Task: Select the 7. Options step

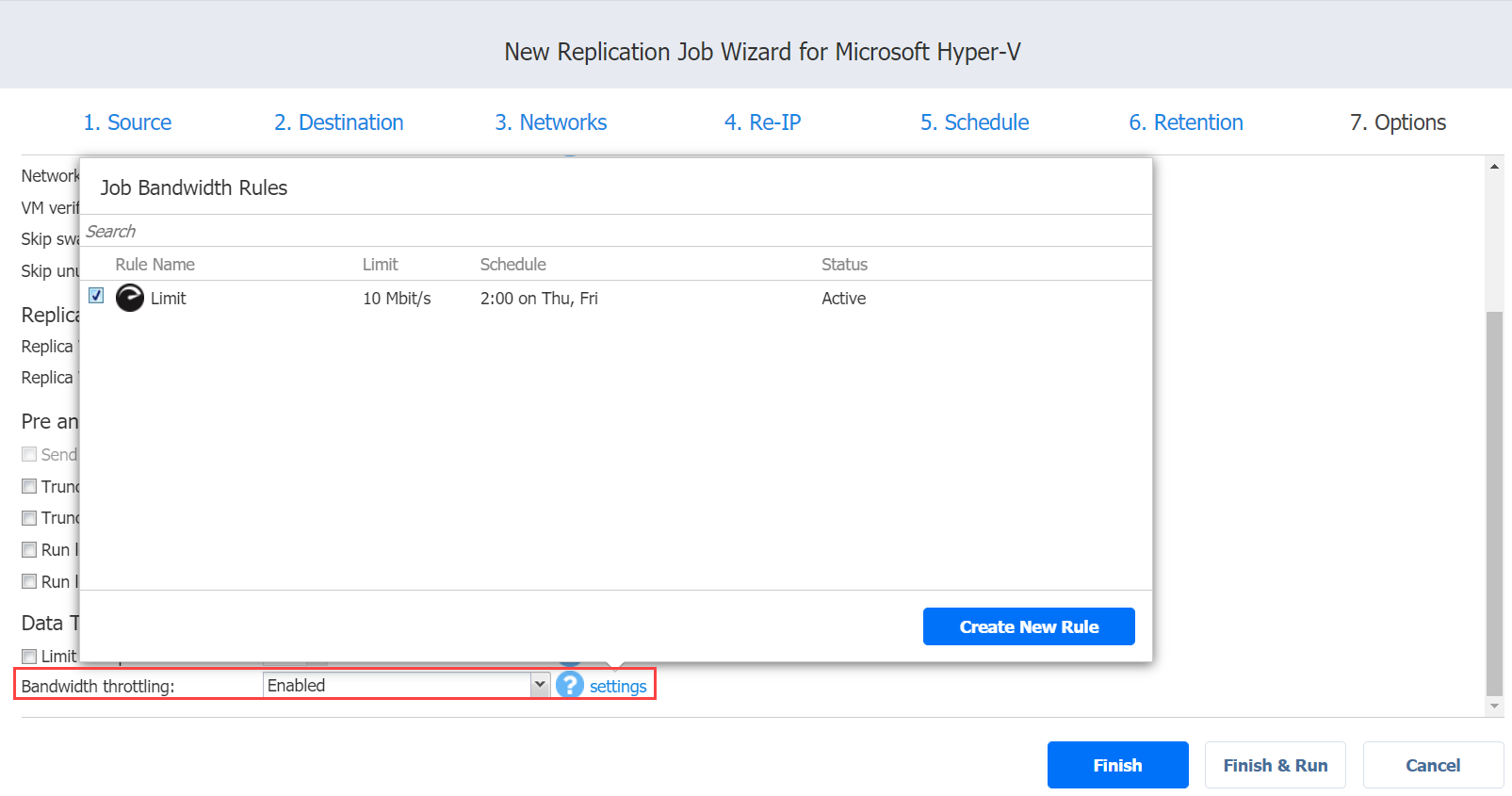Action: coord(1398,122)
